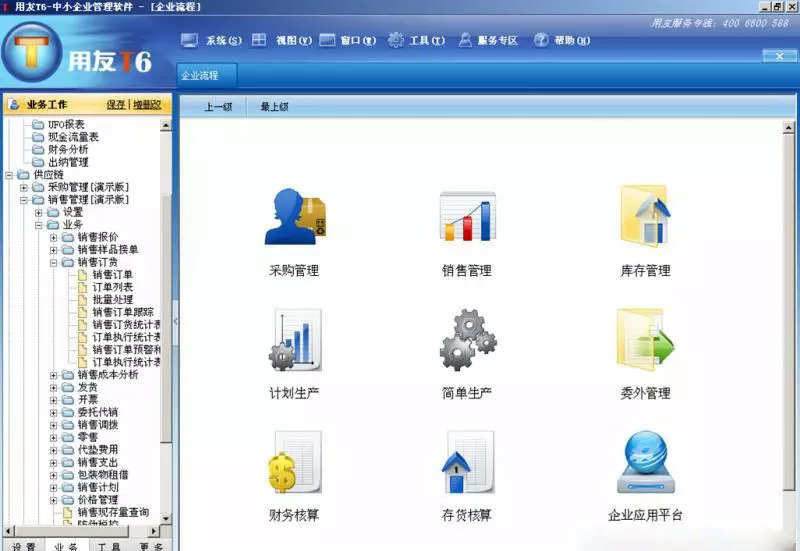Screen dimensions: 800x551
Task: Open the 库存管理 warehouse icon
Action: (645, 216)
